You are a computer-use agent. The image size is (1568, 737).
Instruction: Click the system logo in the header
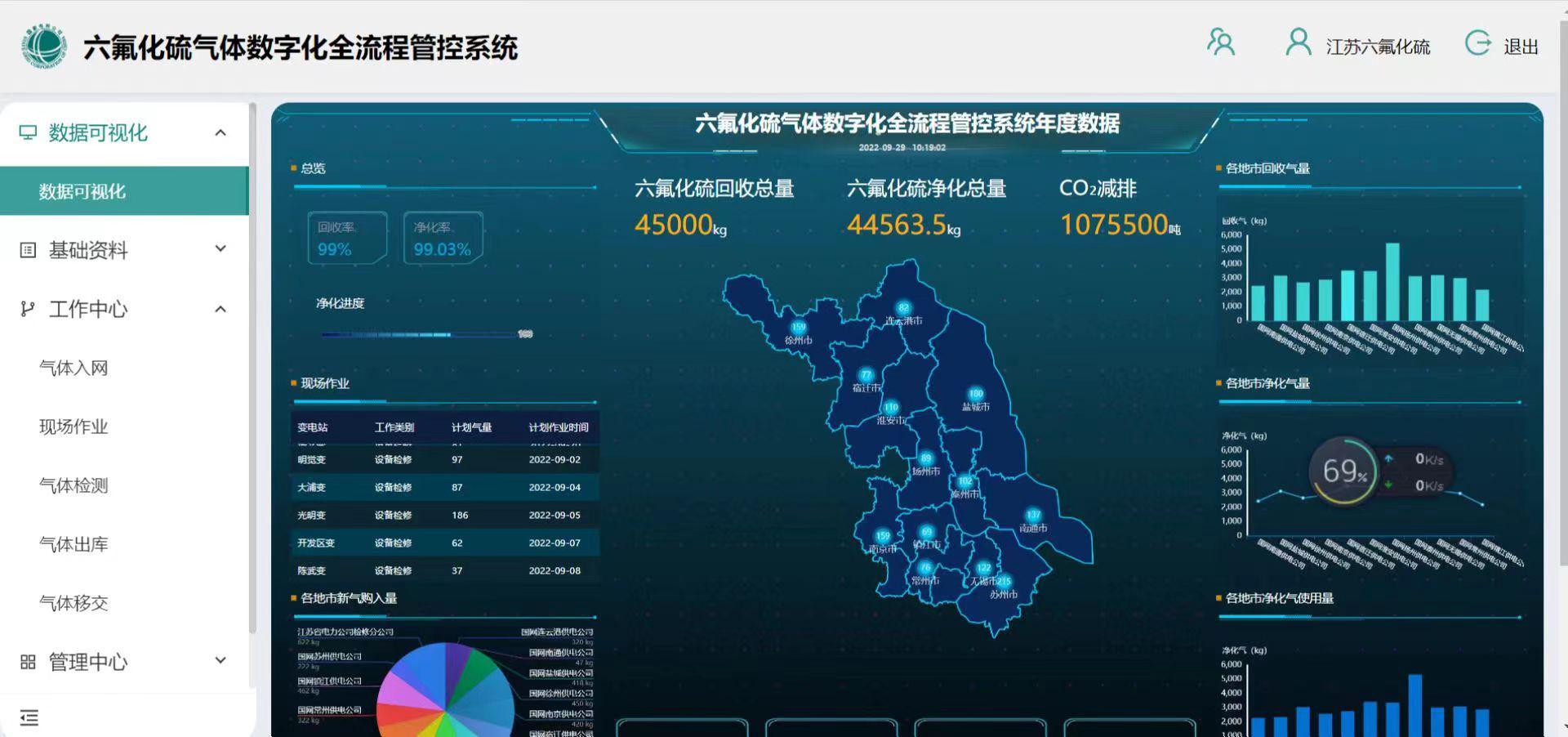tap(44, 47)
